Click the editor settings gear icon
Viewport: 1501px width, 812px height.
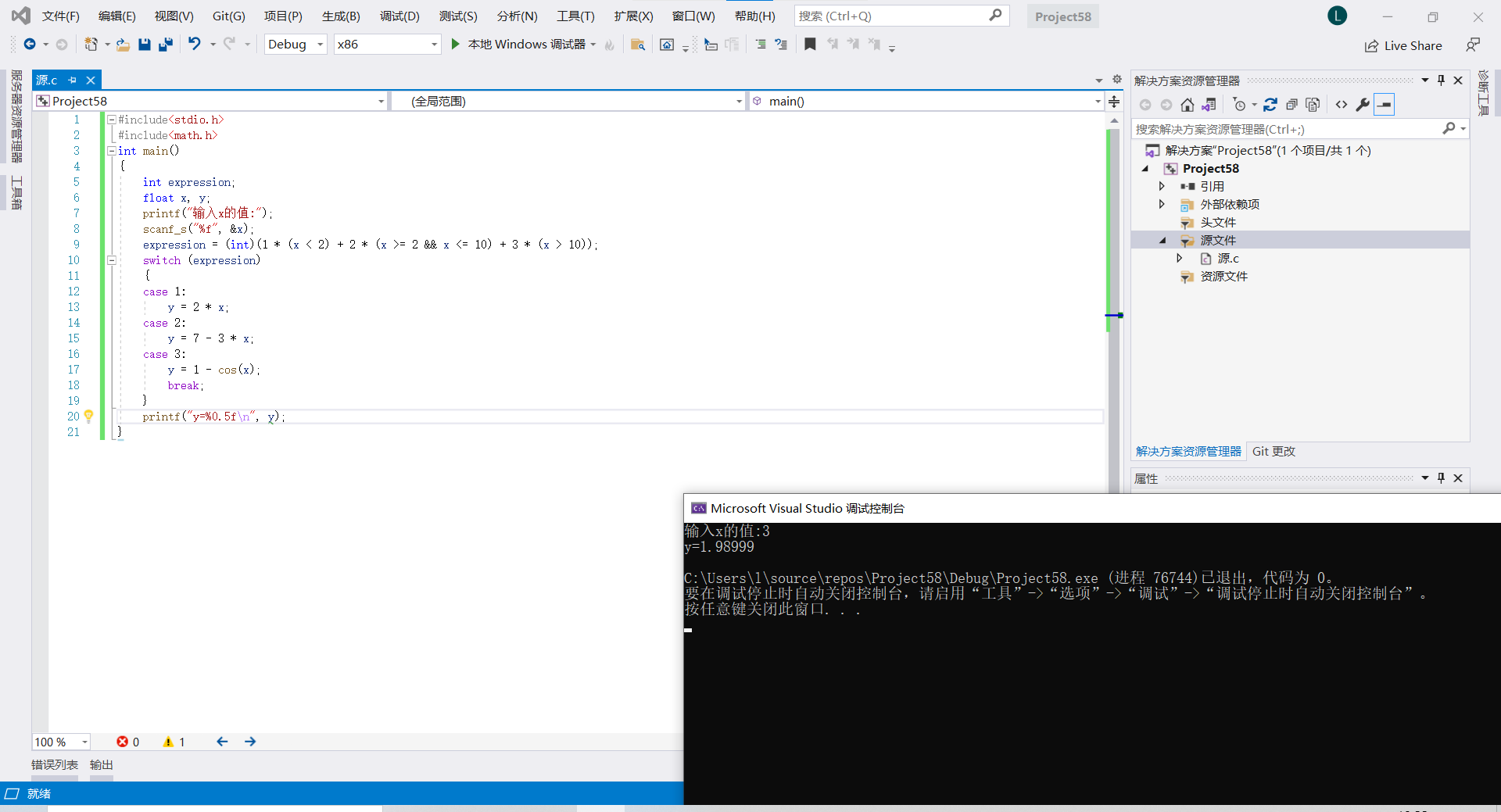(x=1117, y=80)
